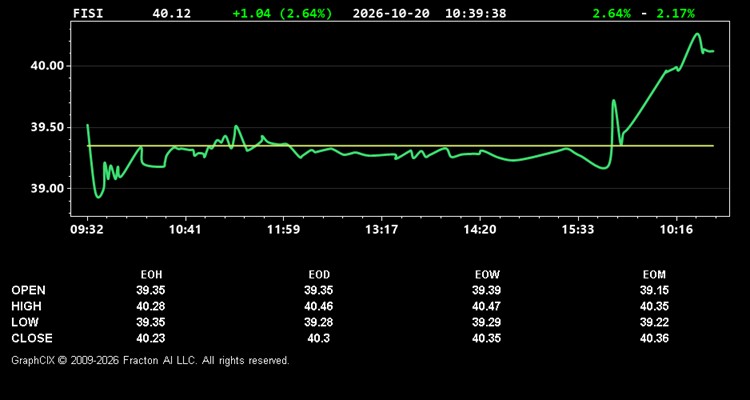Click the yellow previous-close reference line
Viewport: 750px width, 400px height.
pos(400,146)
